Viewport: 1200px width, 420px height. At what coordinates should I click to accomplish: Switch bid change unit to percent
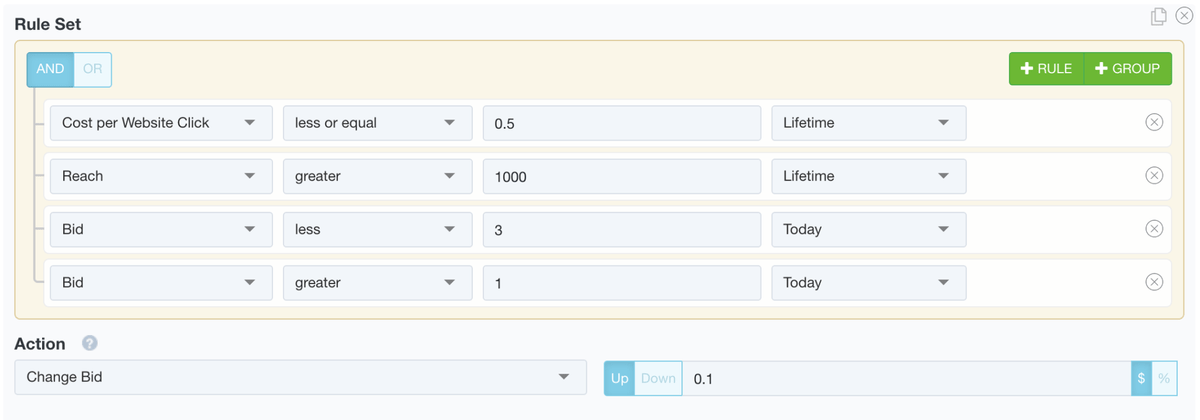click(1164, 378)
